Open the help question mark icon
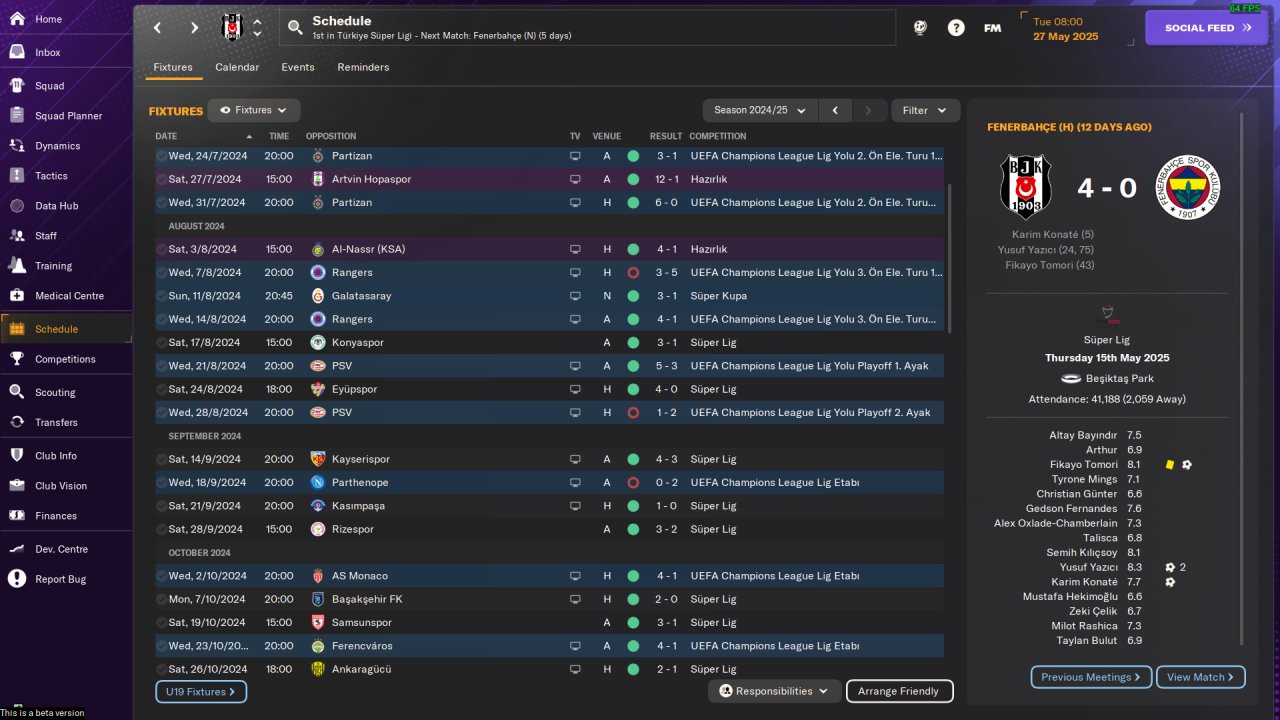 [x=956, y=28]
